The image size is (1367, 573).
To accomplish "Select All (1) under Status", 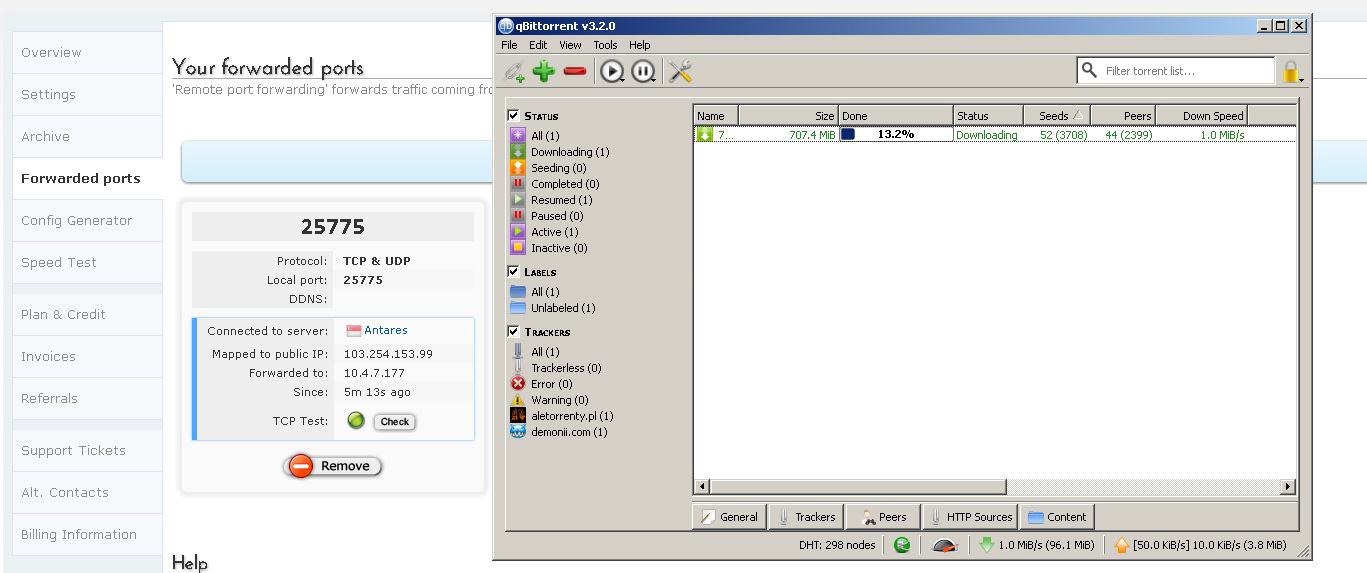I will click(x=545, y=136).
